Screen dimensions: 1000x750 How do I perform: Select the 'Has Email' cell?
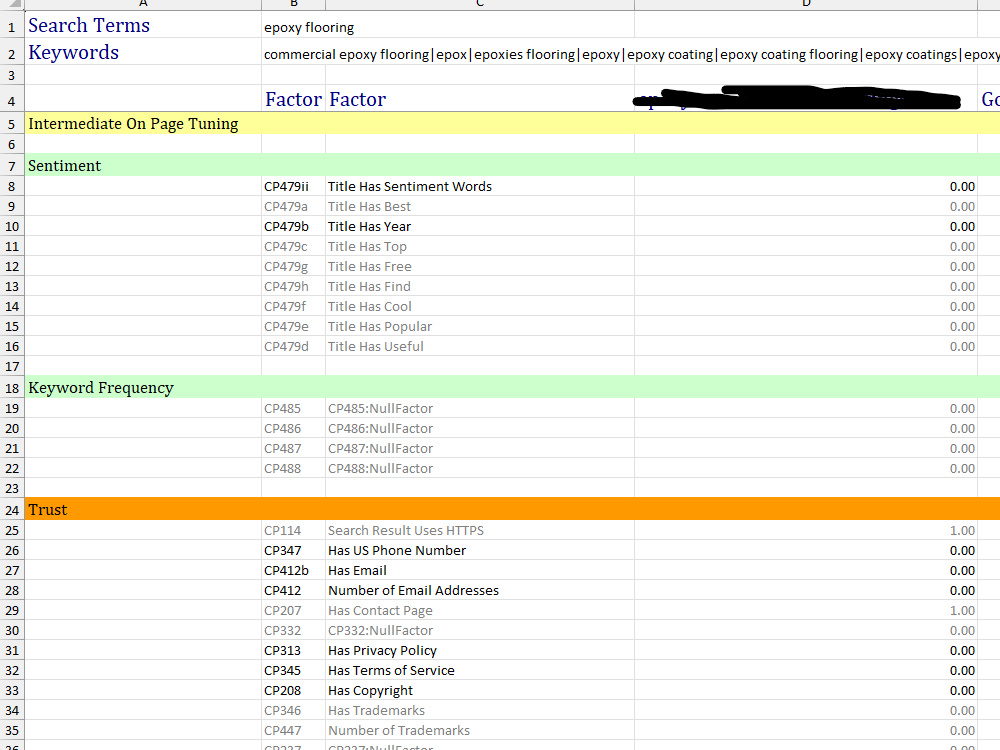[x=480, y=570]
